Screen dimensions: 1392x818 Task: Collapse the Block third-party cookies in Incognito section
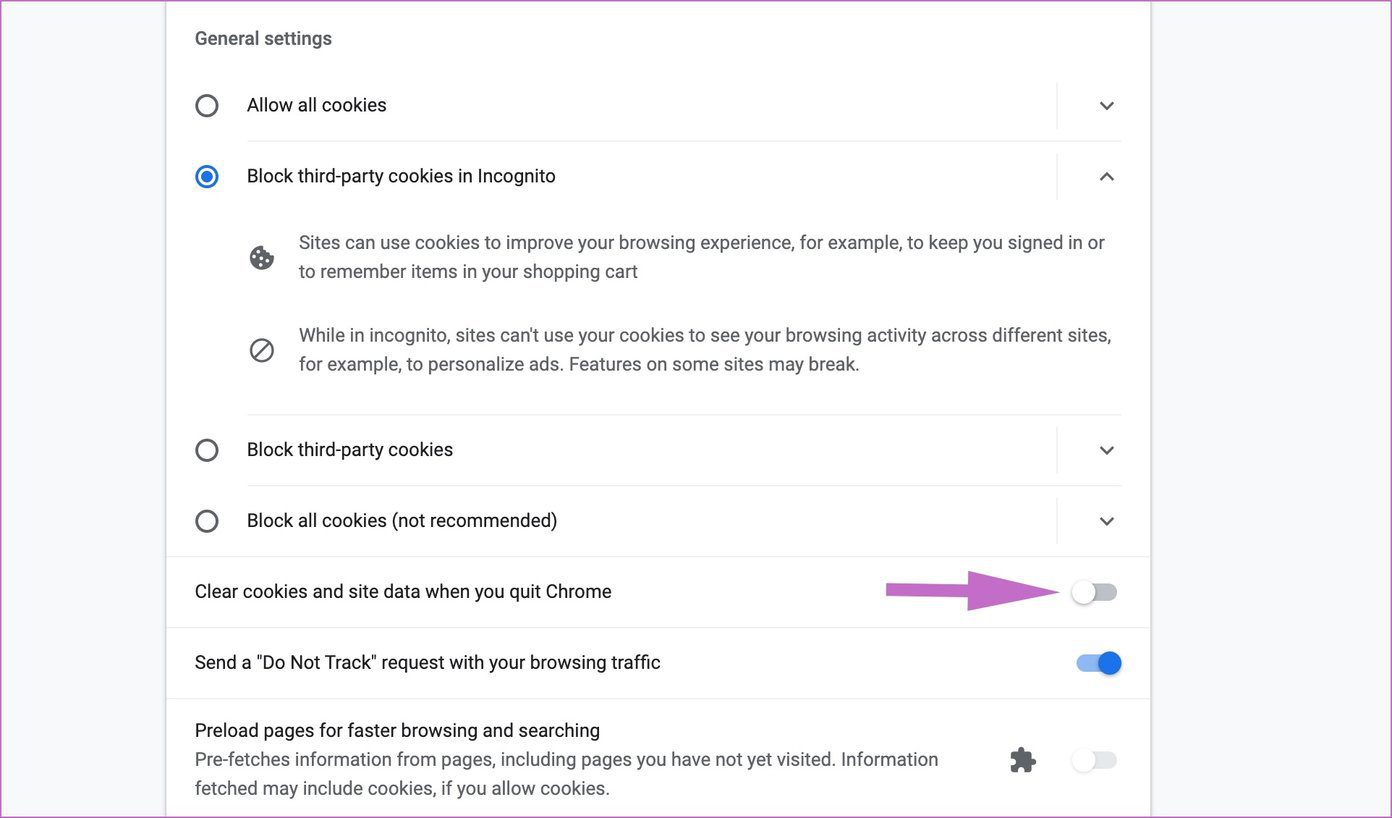click(1107, 177)
